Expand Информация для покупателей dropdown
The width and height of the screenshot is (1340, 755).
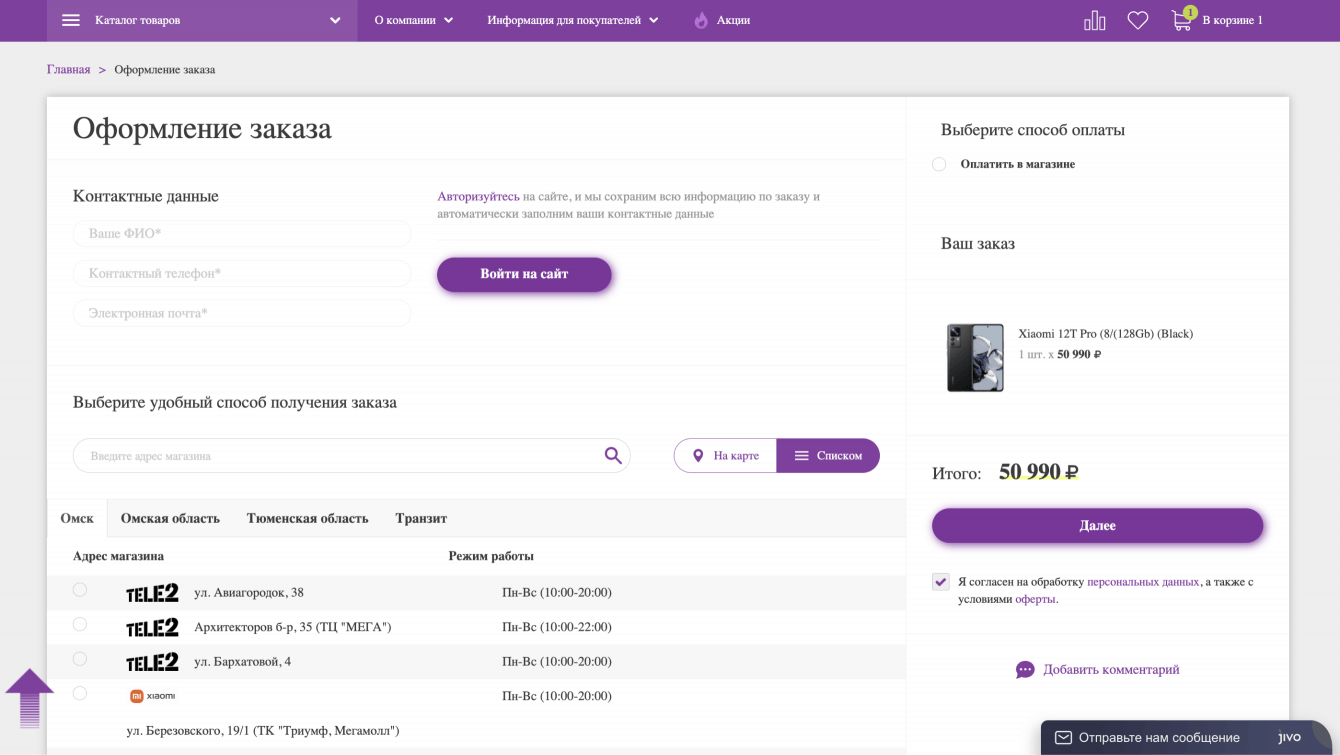[x=573, y=20]
